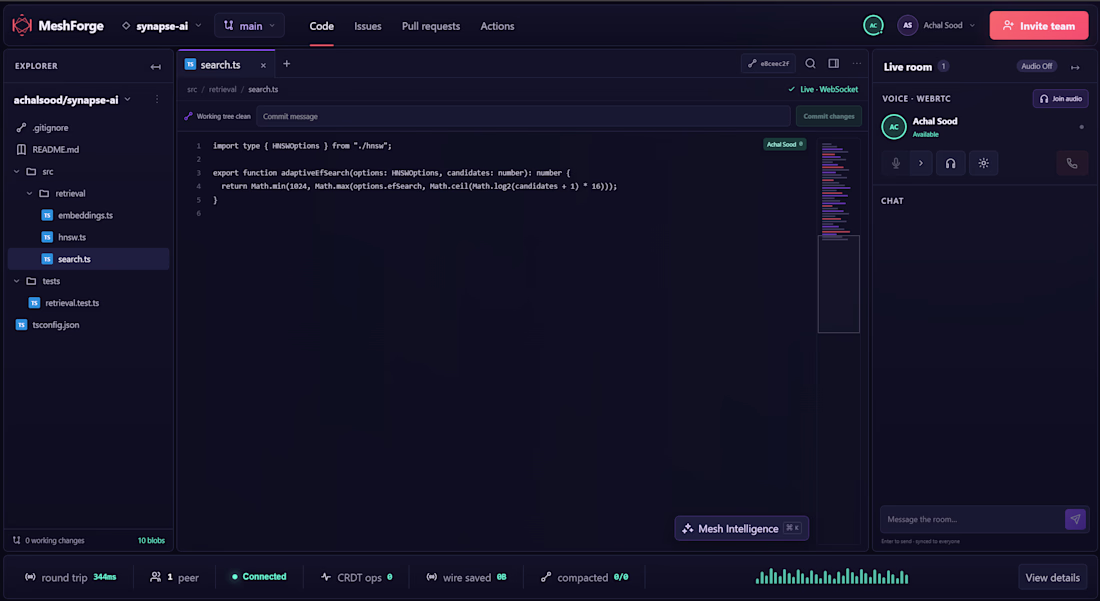Click the Commit changes button

pyautogui.click(x=829, y=116)
